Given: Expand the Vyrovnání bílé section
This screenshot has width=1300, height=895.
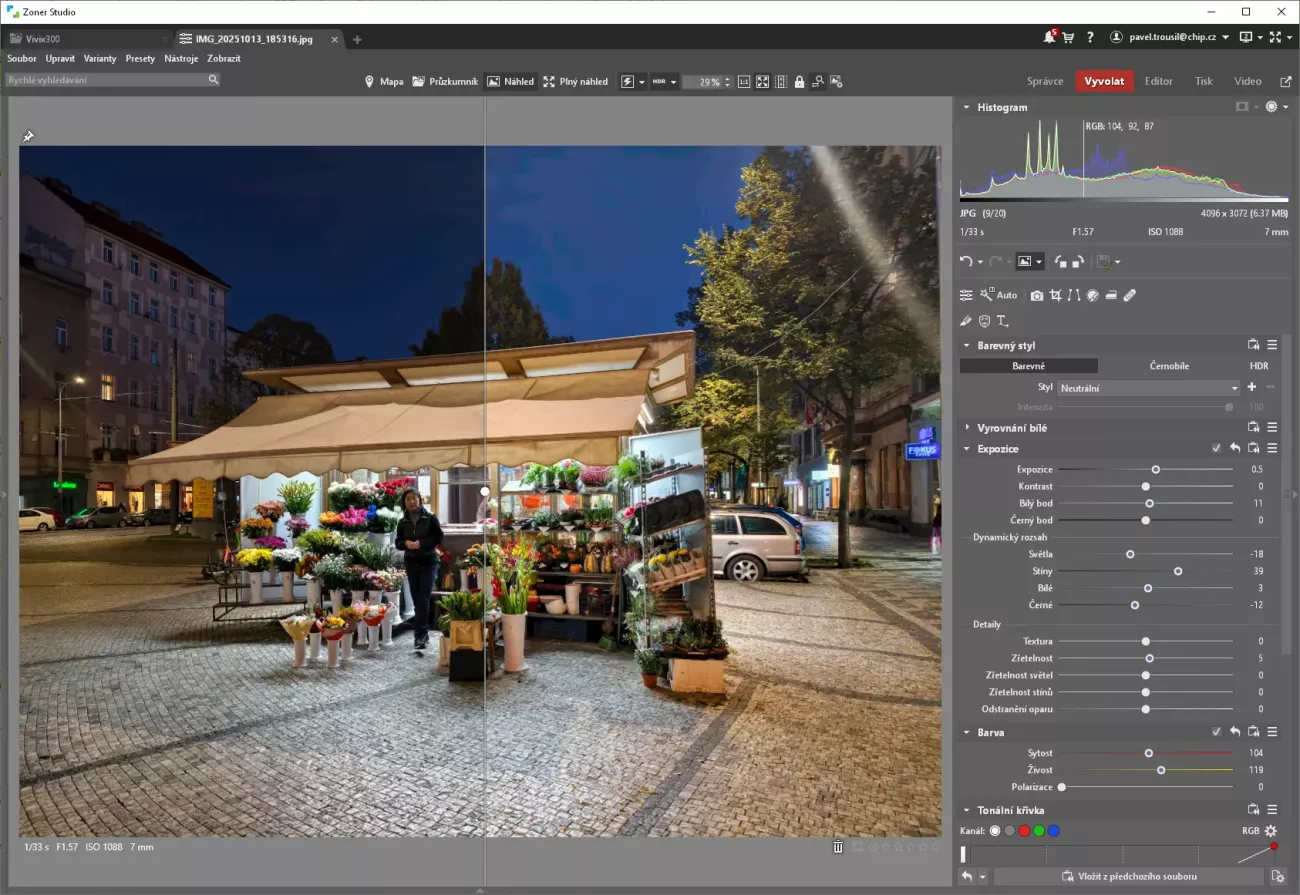Looking at the screenshot, I should click(x=1011, y=427).
